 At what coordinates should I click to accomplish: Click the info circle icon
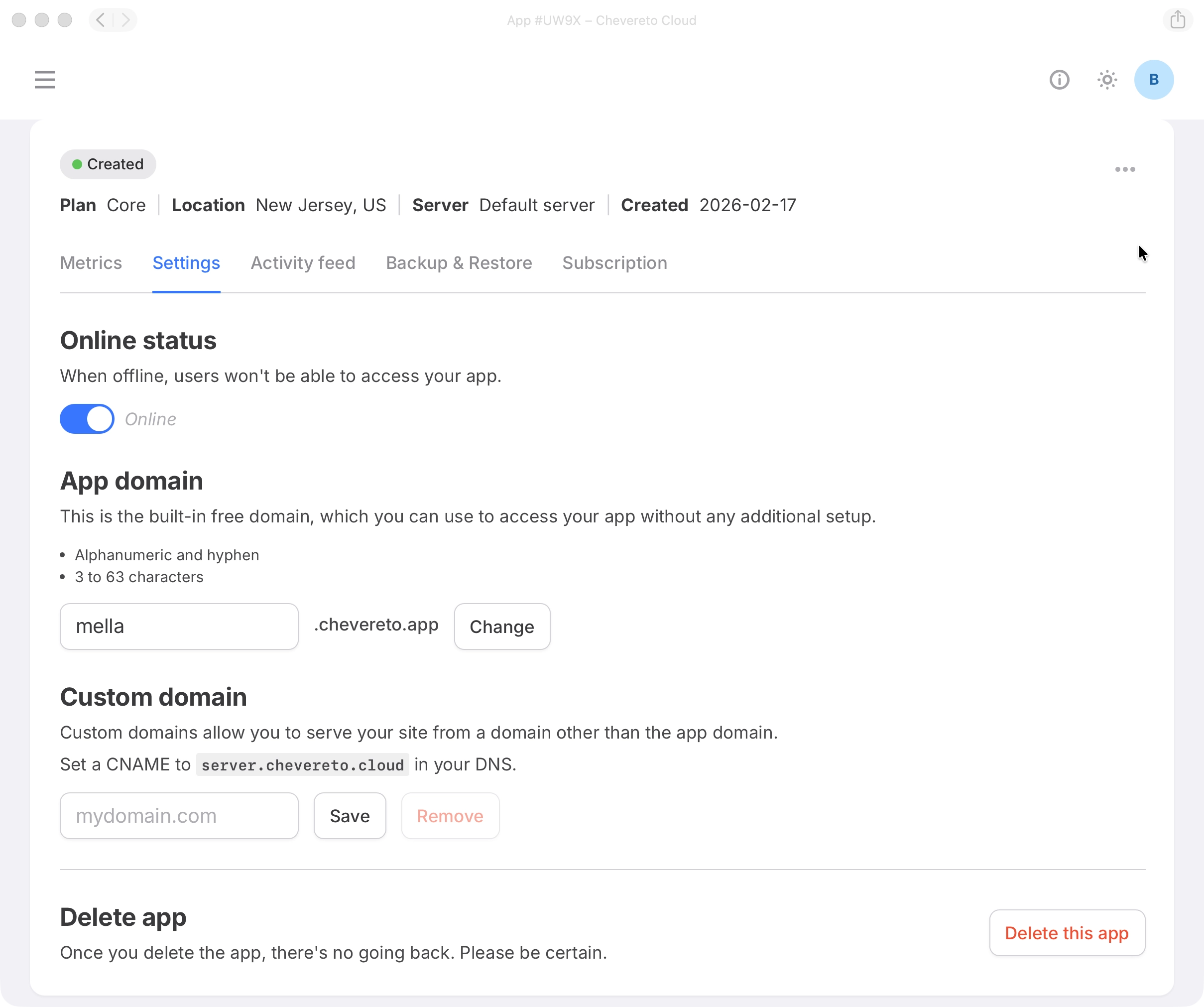tap(1059, 80)
